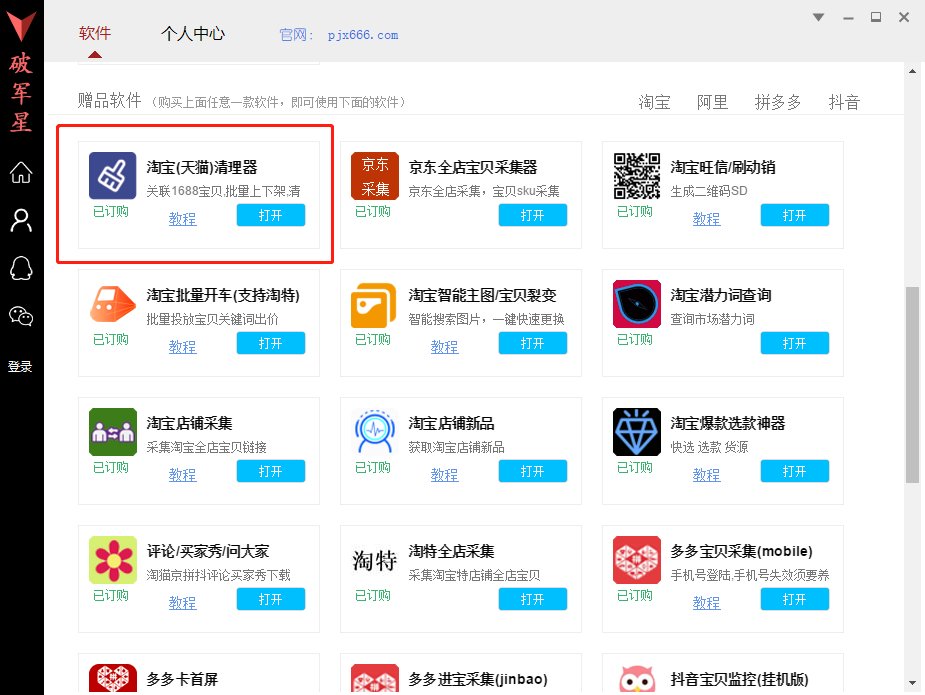Click the diamond icon for 淘宝爆款选款神器

point(637,431)
